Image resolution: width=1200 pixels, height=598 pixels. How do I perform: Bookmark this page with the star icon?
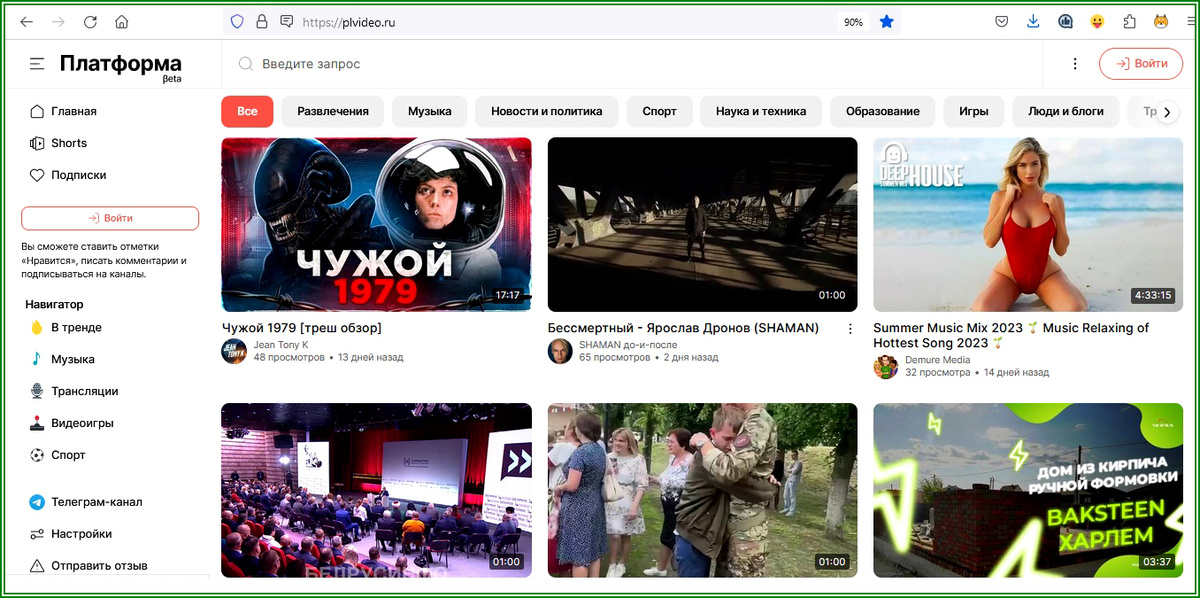click(886, 22)
